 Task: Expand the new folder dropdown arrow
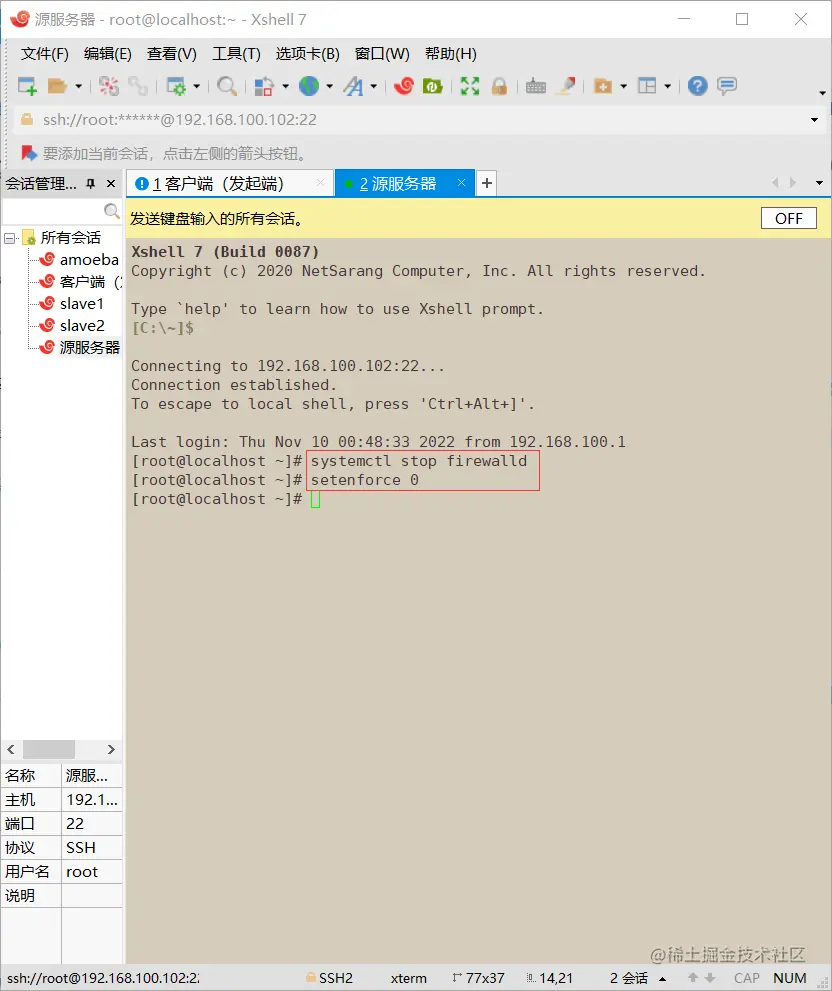623,86
